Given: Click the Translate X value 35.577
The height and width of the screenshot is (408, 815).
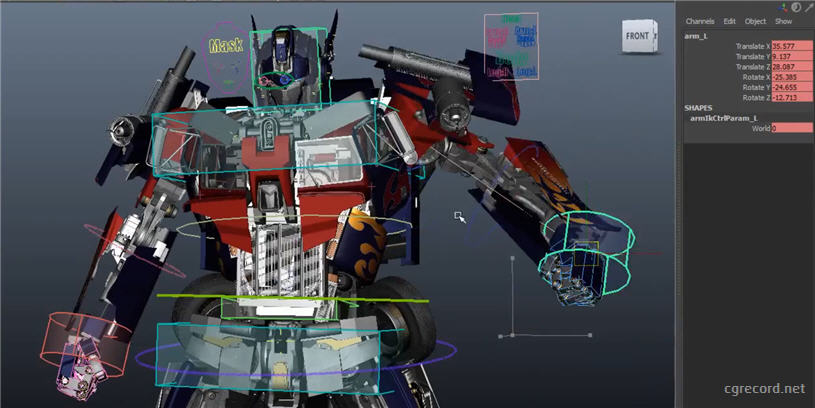Looking at the screenshot, I should tap(792, 46).
